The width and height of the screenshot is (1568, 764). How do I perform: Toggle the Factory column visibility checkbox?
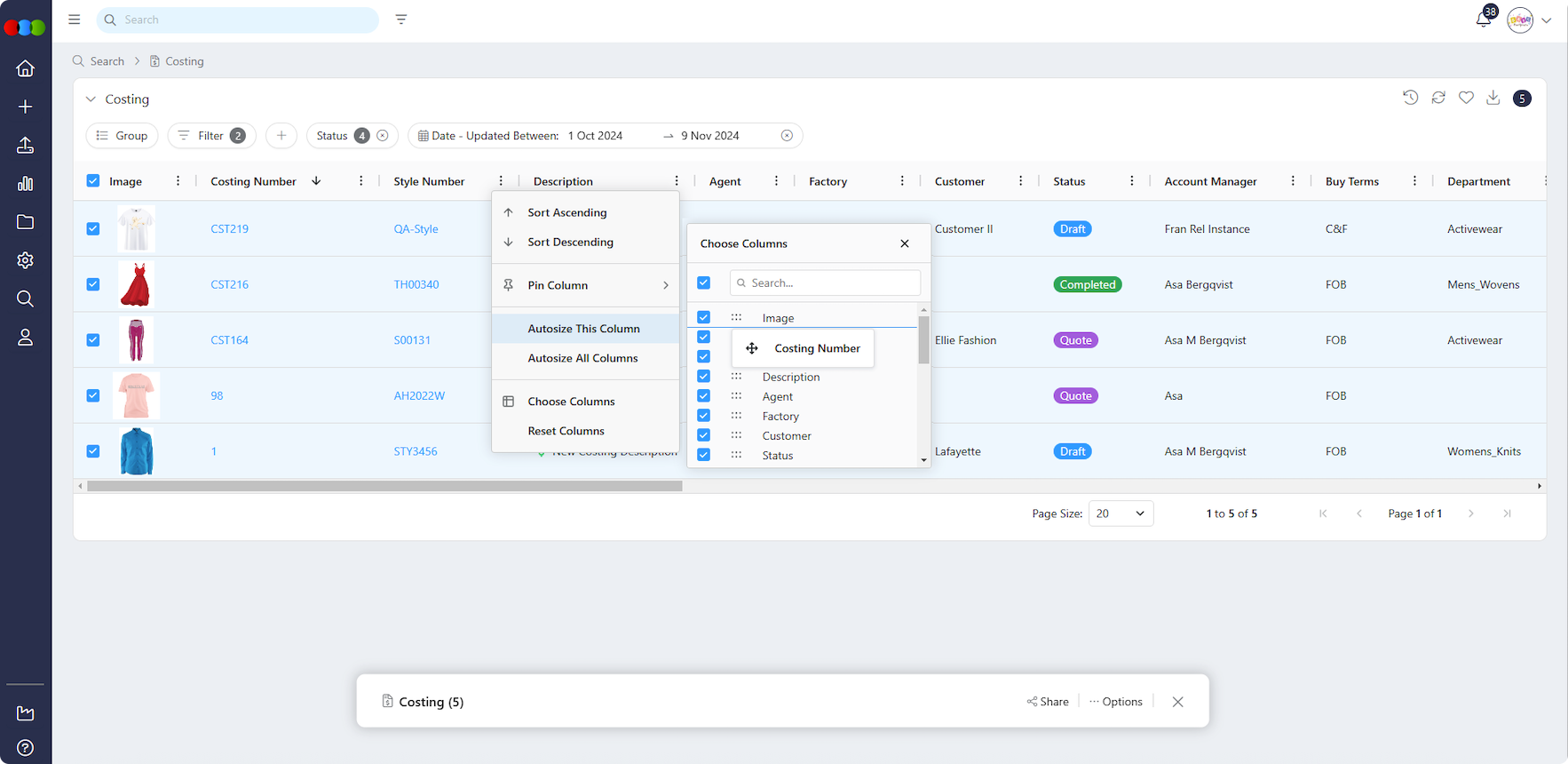[703, 416]
